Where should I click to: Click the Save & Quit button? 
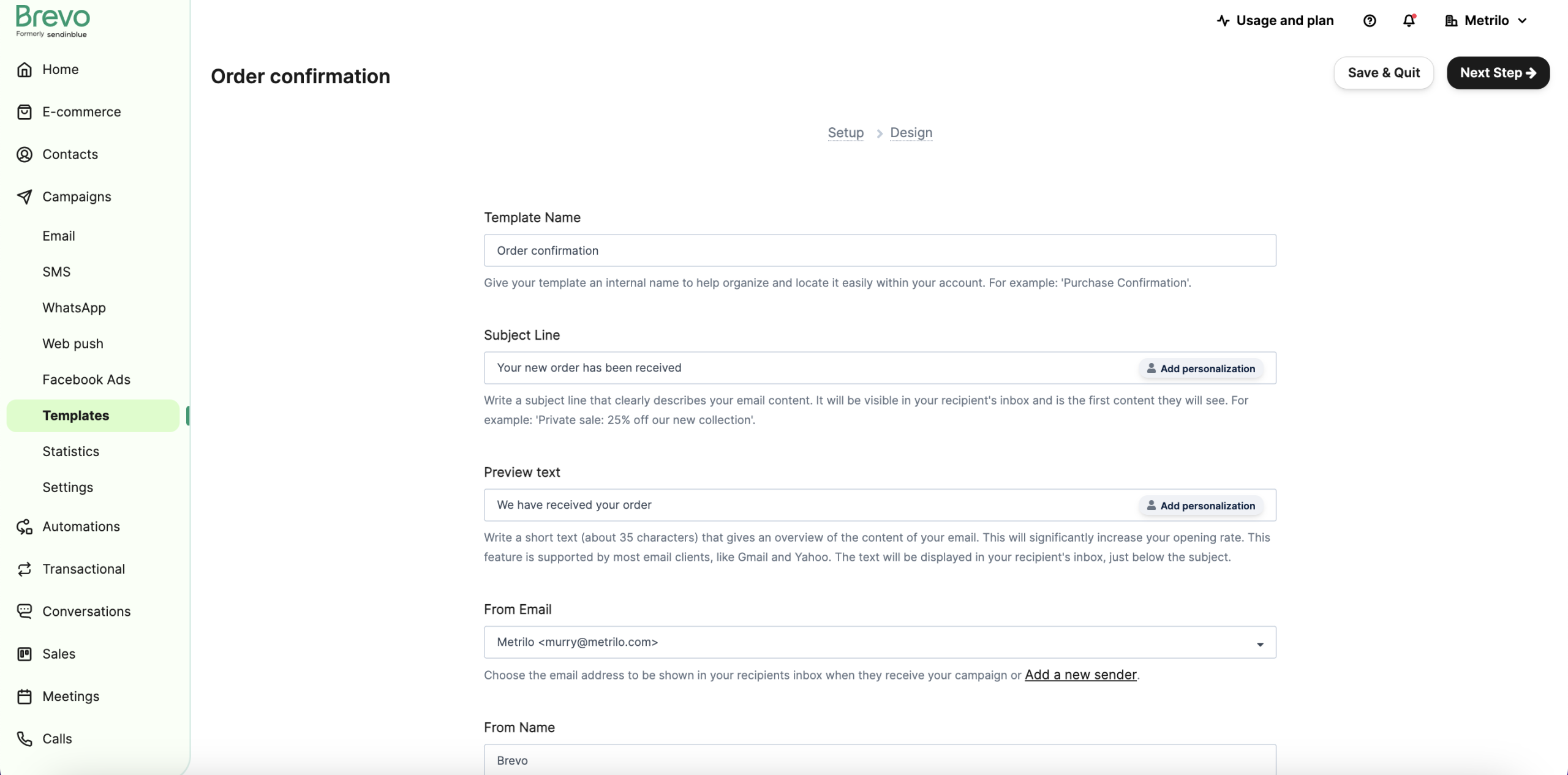pyautogui.click(x=1383, y=73)
